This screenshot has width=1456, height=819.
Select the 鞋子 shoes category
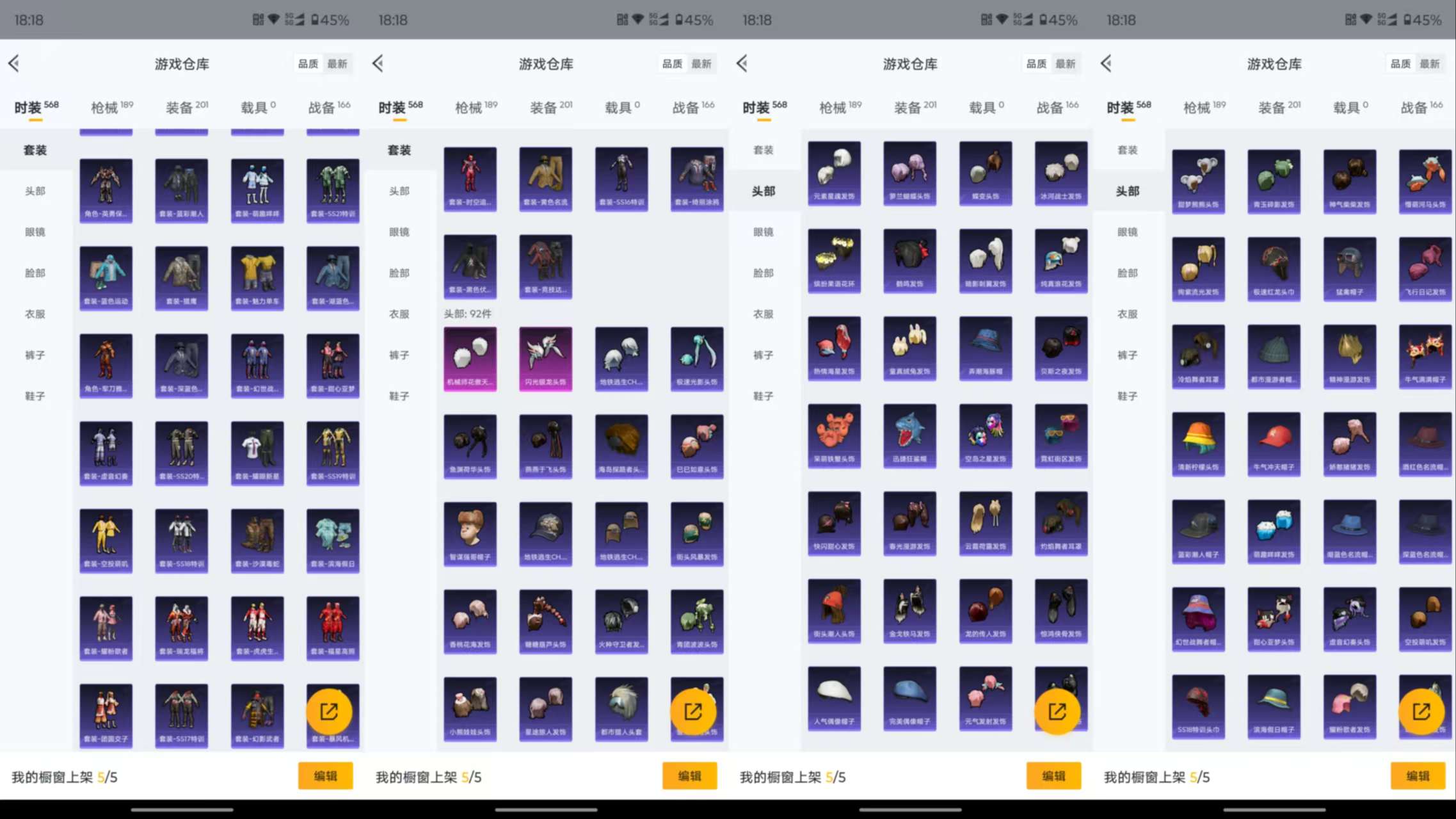(x=36, y=396)
